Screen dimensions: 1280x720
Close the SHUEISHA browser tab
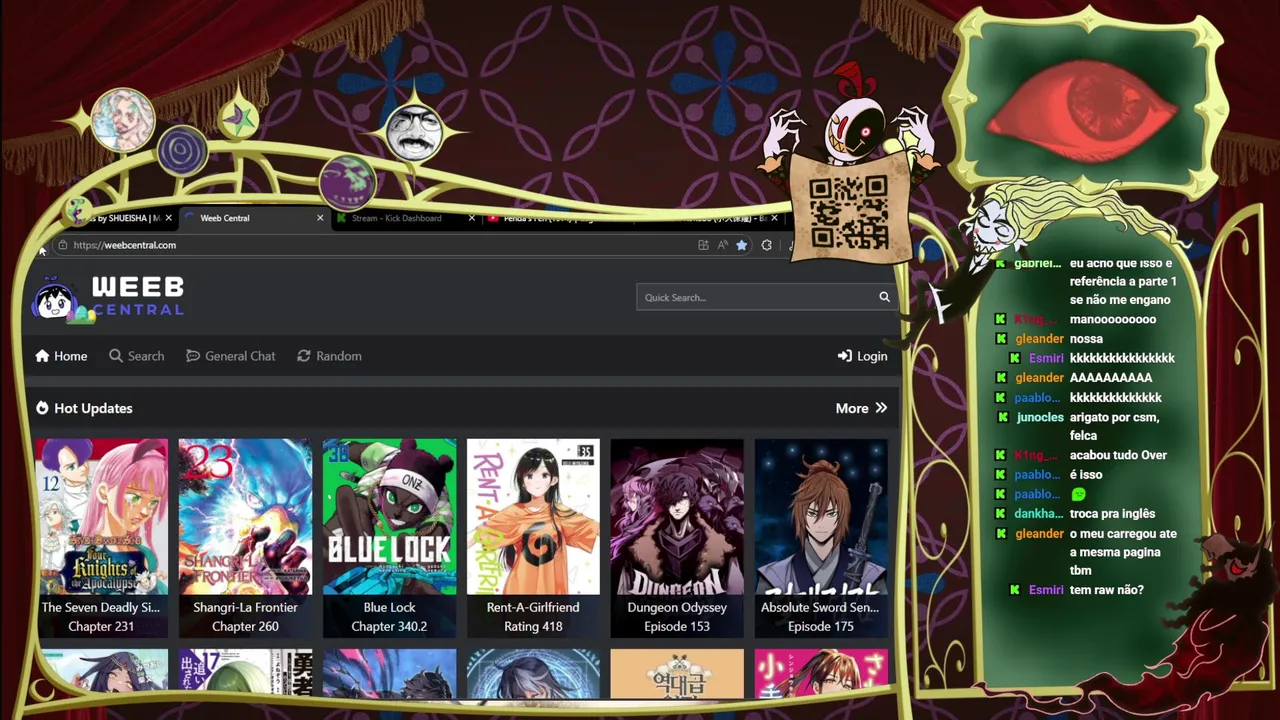168,218
